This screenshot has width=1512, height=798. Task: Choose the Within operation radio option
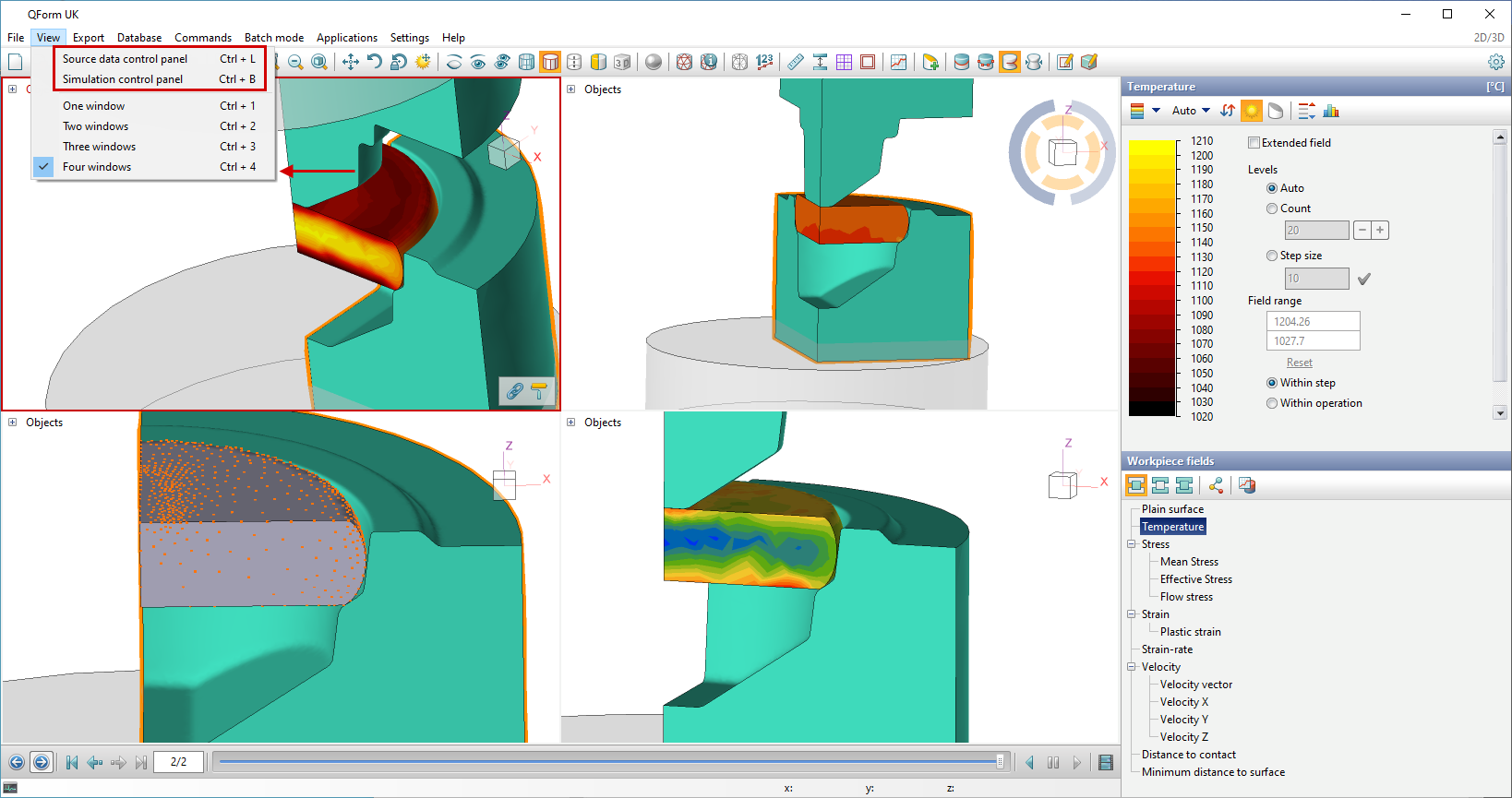click(1272, 403)
